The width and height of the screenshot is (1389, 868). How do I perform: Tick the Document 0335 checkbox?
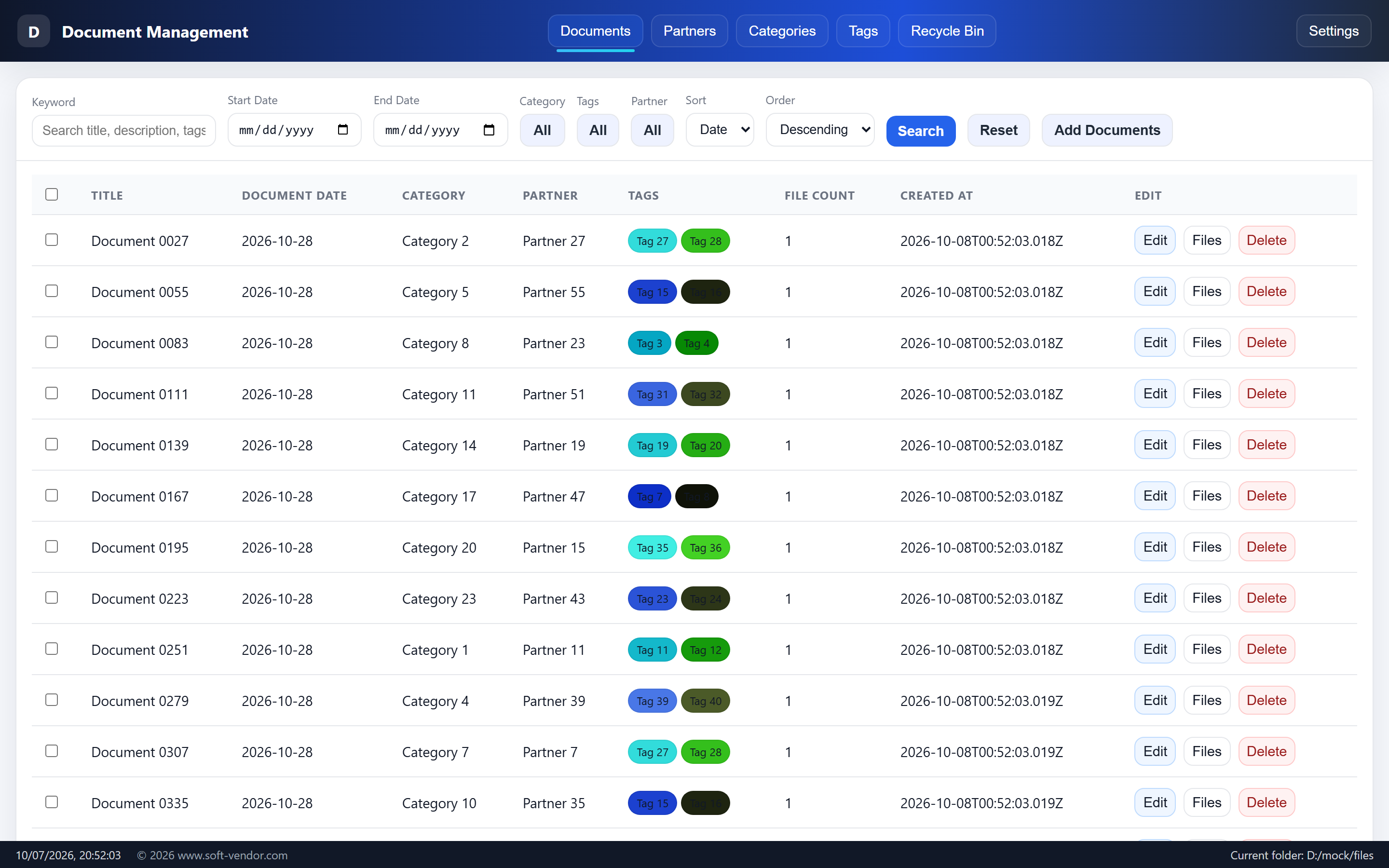click(52, 802)
